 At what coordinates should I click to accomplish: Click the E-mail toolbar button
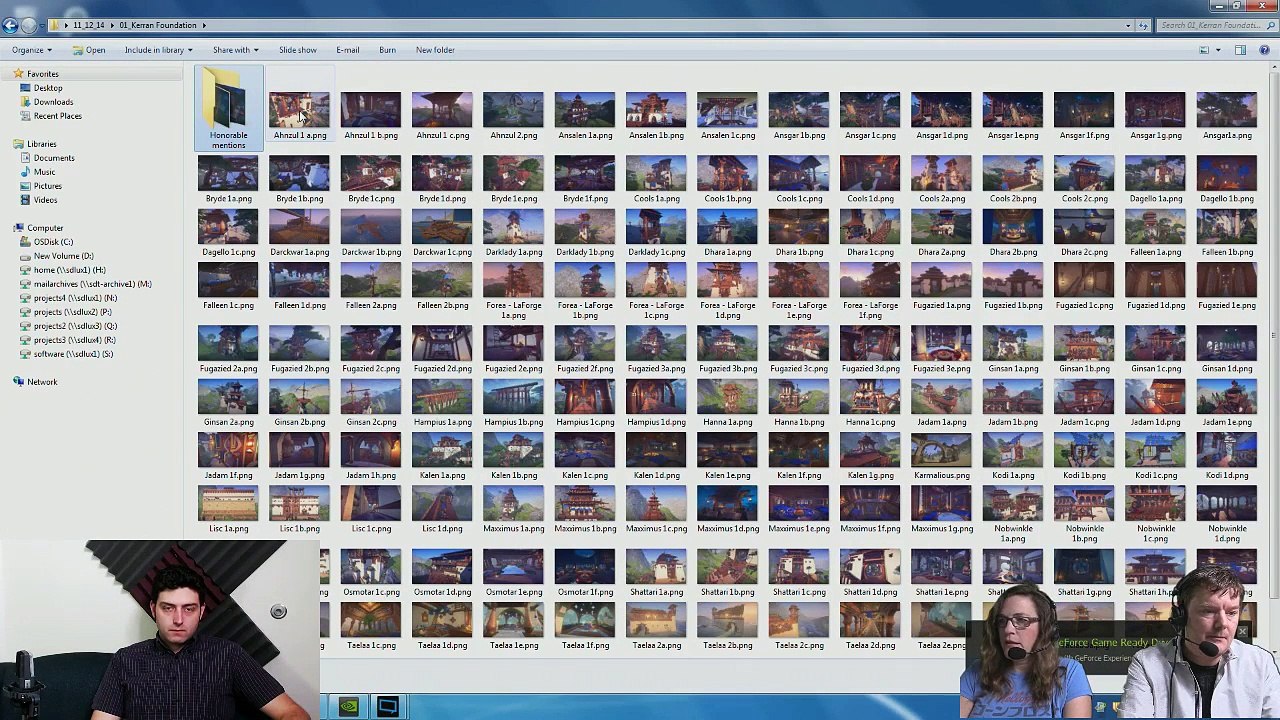(347, 50)
